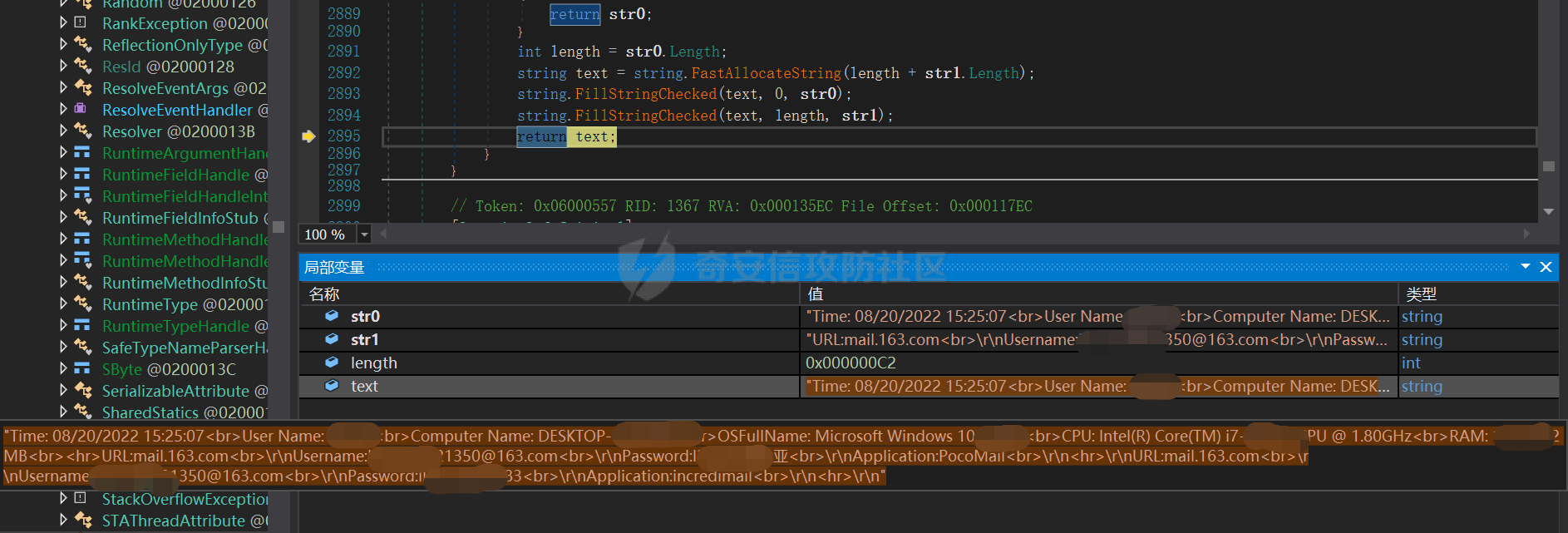The height and width of the screenshot is (533, 1568).
Task: Expand the Resolver tree node
Action: pos(64,131)
